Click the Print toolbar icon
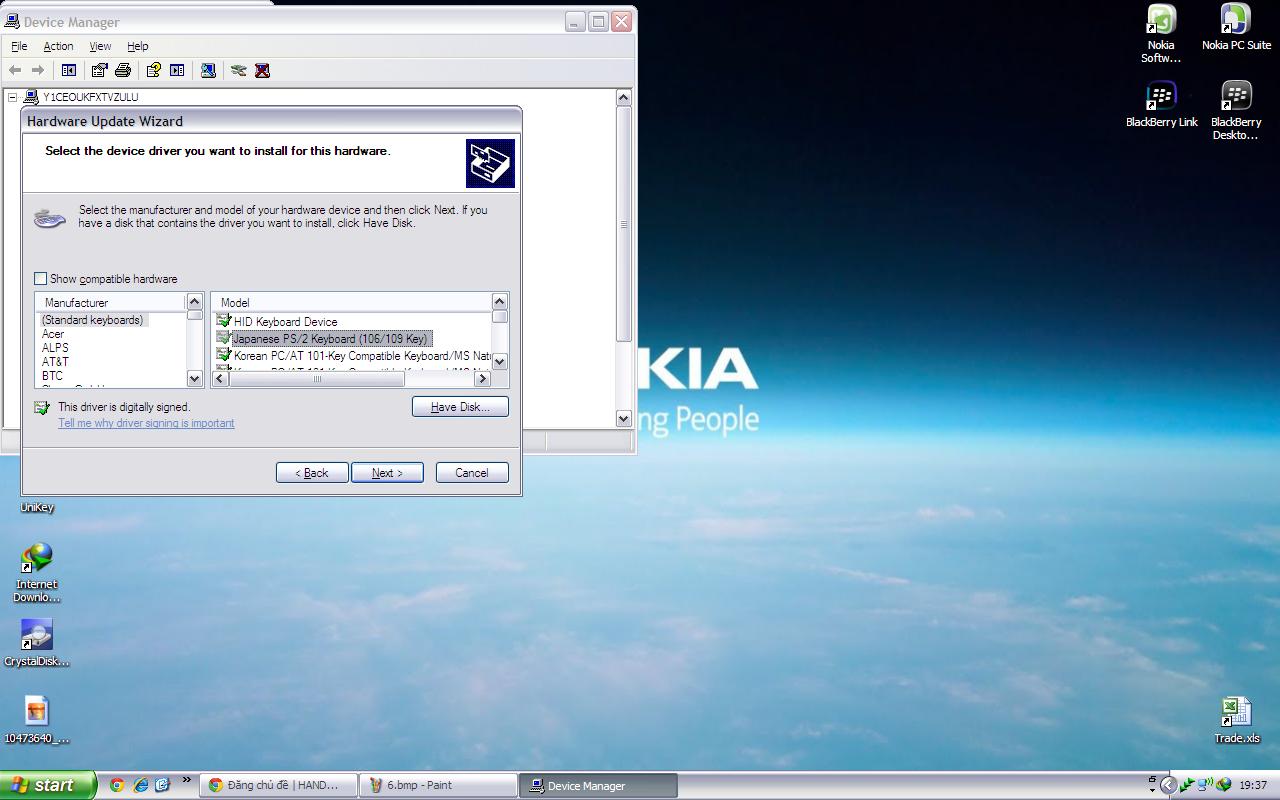 pyautogui.click(x=123, y=70)
